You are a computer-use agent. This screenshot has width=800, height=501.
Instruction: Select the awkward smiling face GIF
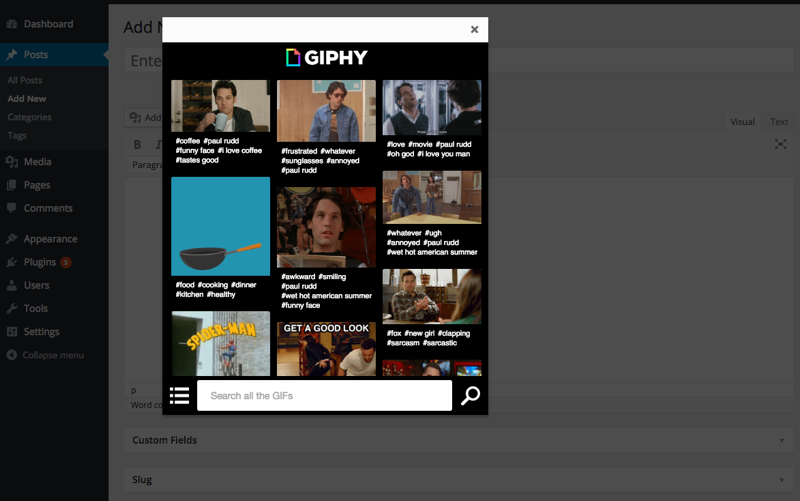point(326,228)
